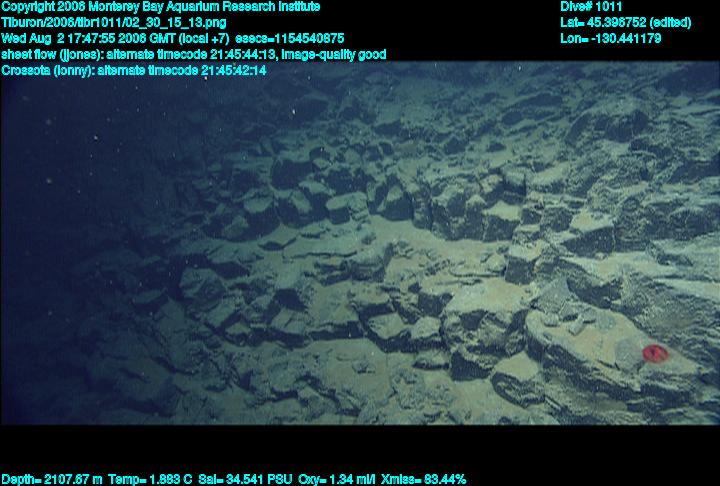
Task: Click the red Crossota jellyfish on the rock
Action: point(653,352)
